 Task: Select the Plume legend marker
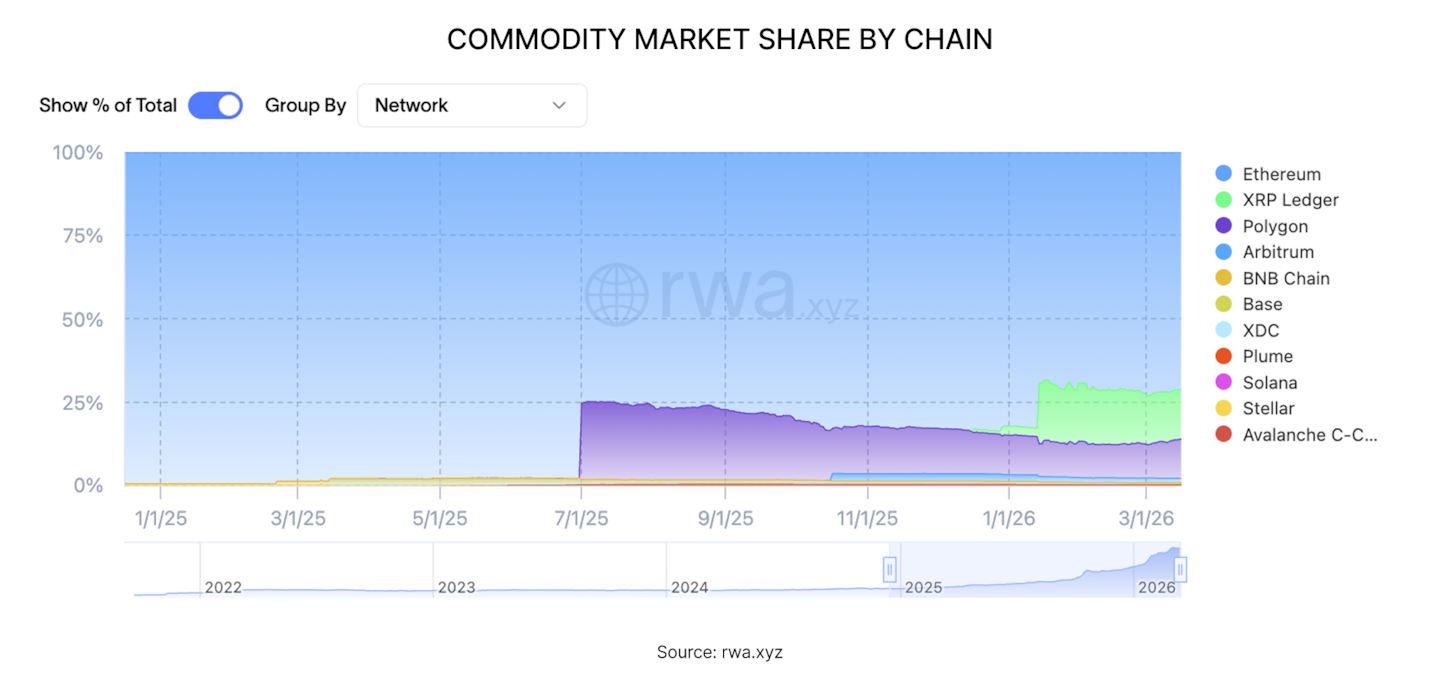click(1222, 356)
